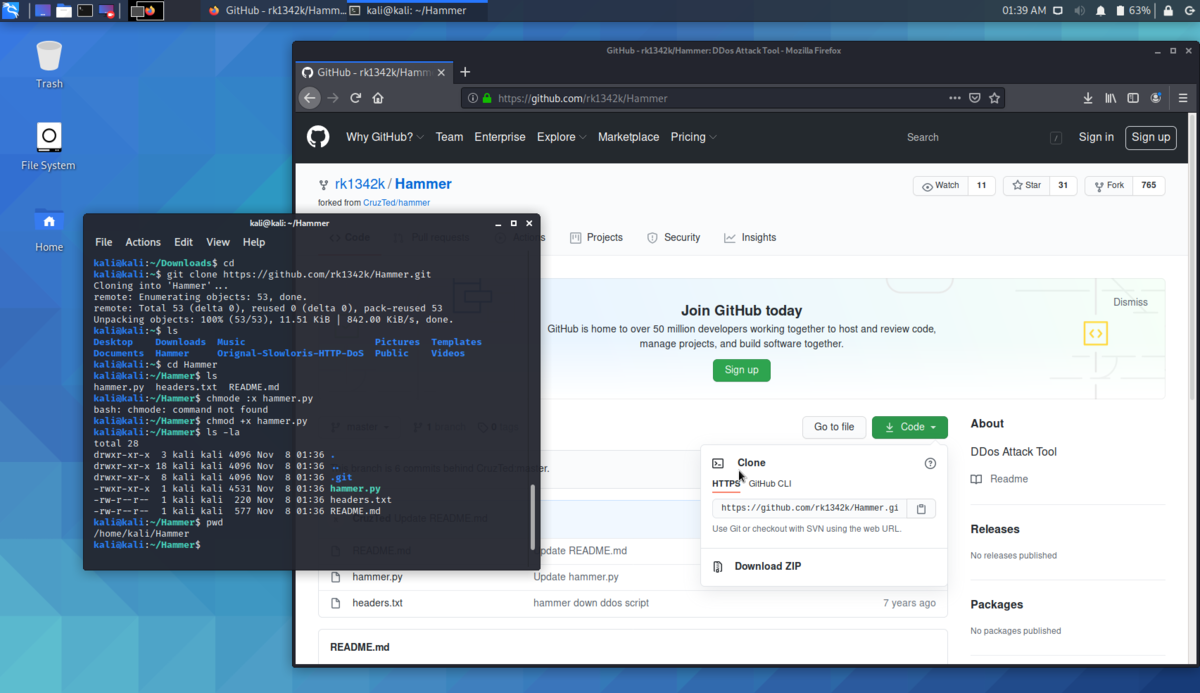Screen dimensions: 1200x693
Task: Open the File System desktop icon
Action: (x=49, y=146)
